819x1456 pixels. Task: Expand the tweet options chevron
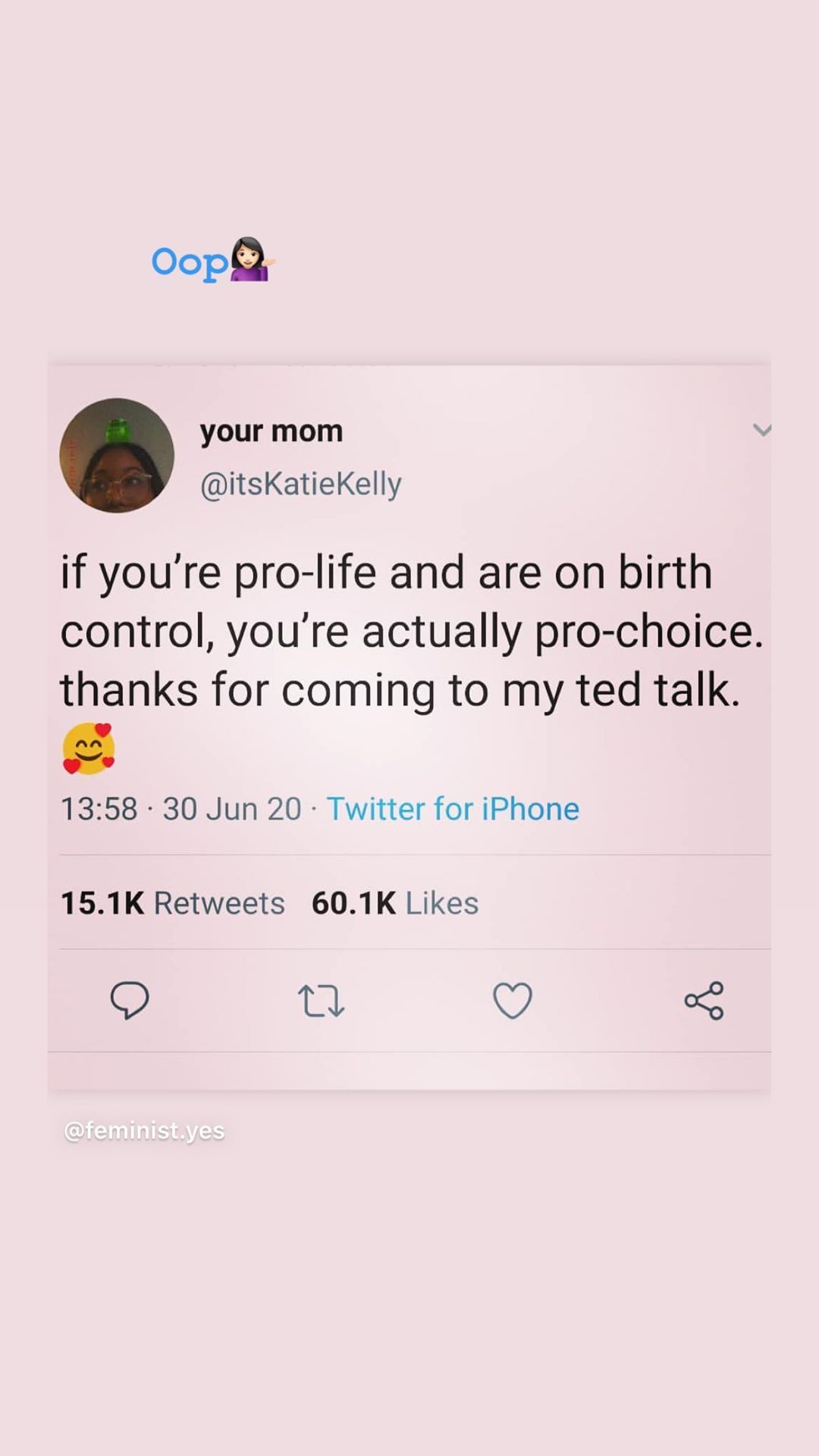point(761,430)
